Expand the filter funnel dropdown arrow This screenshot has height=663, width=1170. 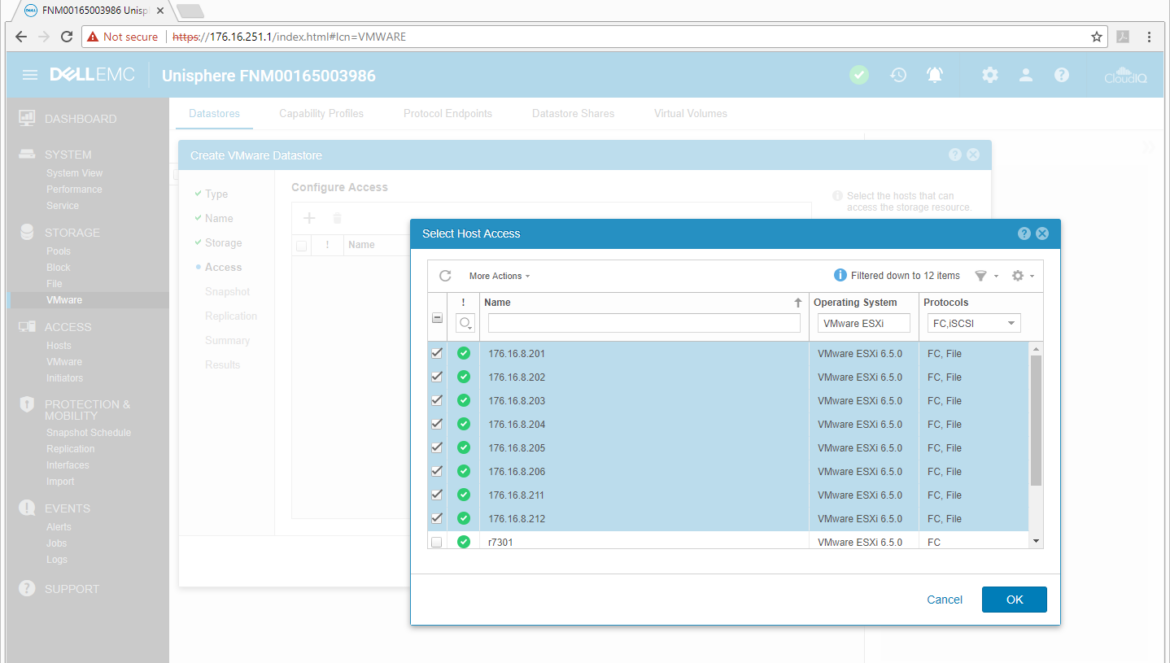coord(996,277)
